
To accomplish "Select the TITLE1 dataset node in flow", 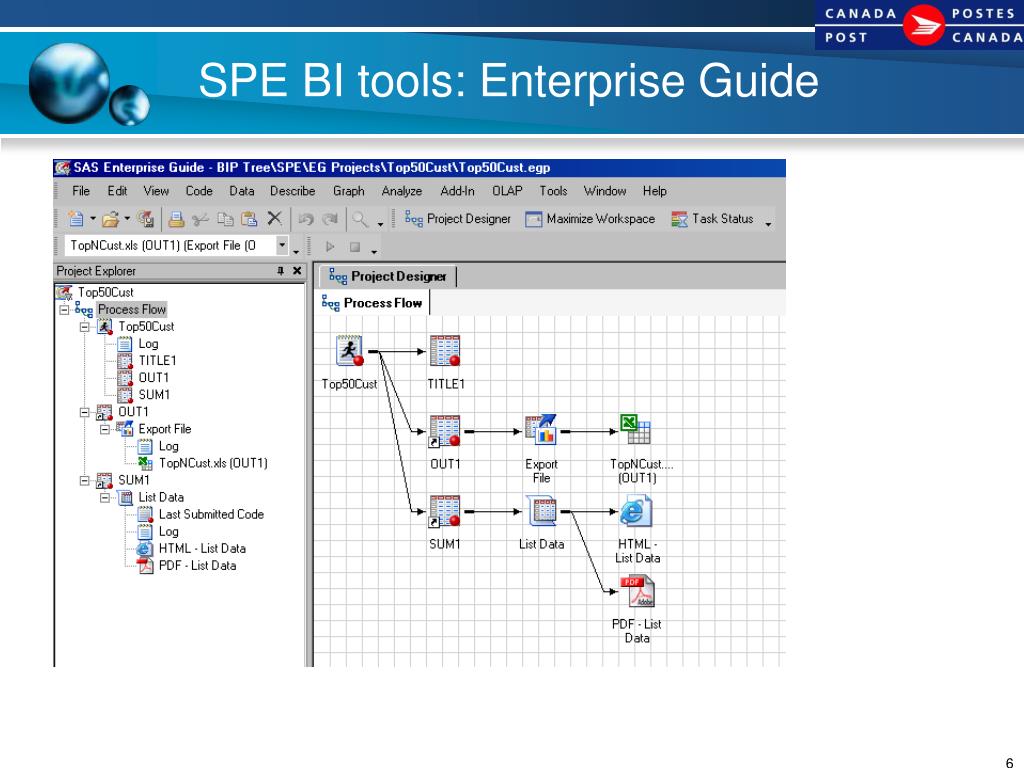I will click(x=445, y=351).
